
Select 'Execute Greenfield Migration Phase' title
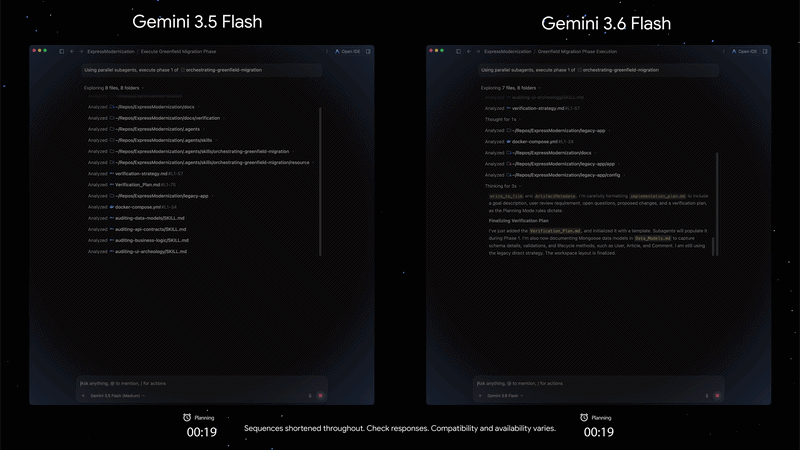[x=178, y=51]
